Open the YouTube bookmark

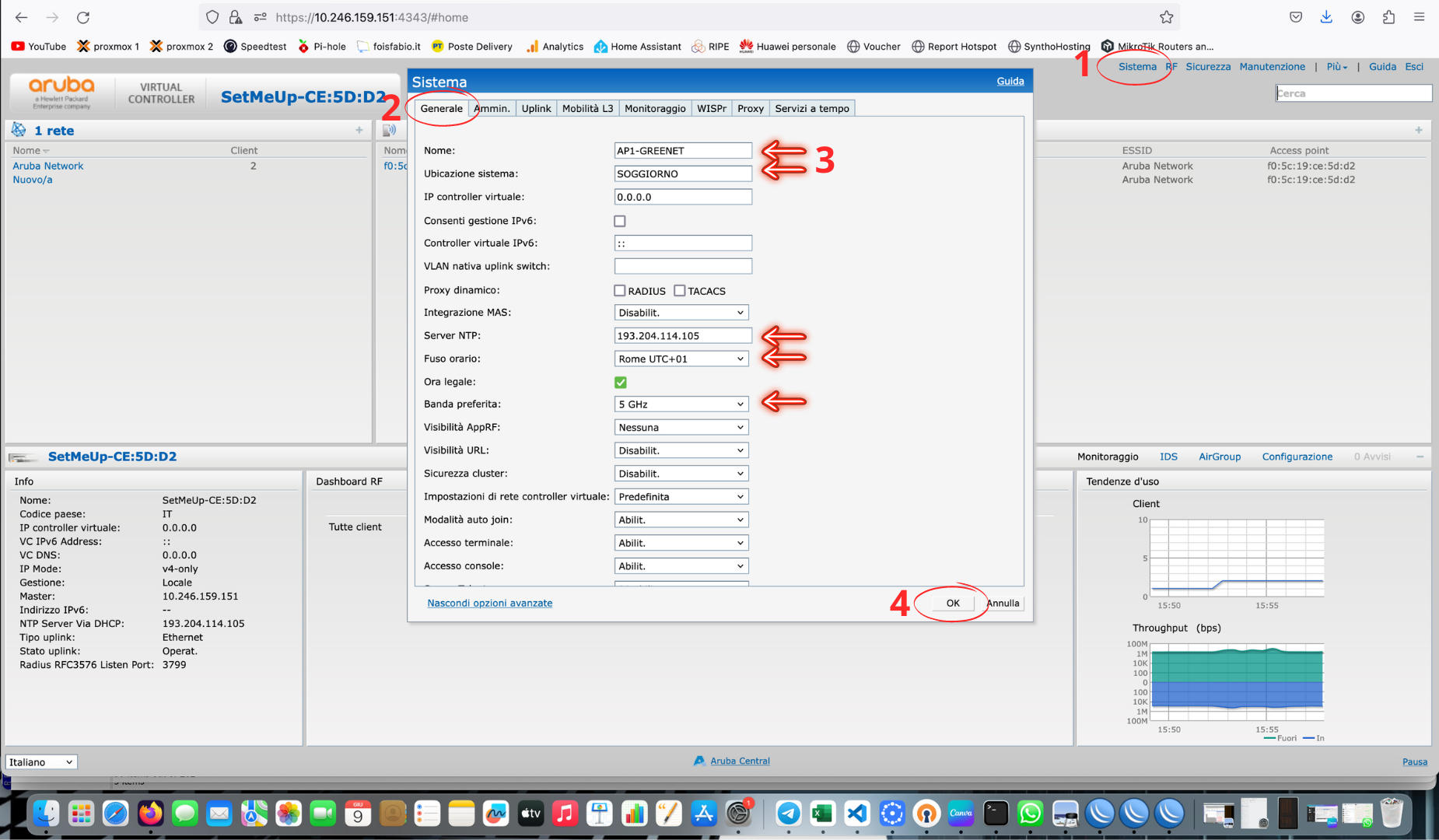[39, 47]
